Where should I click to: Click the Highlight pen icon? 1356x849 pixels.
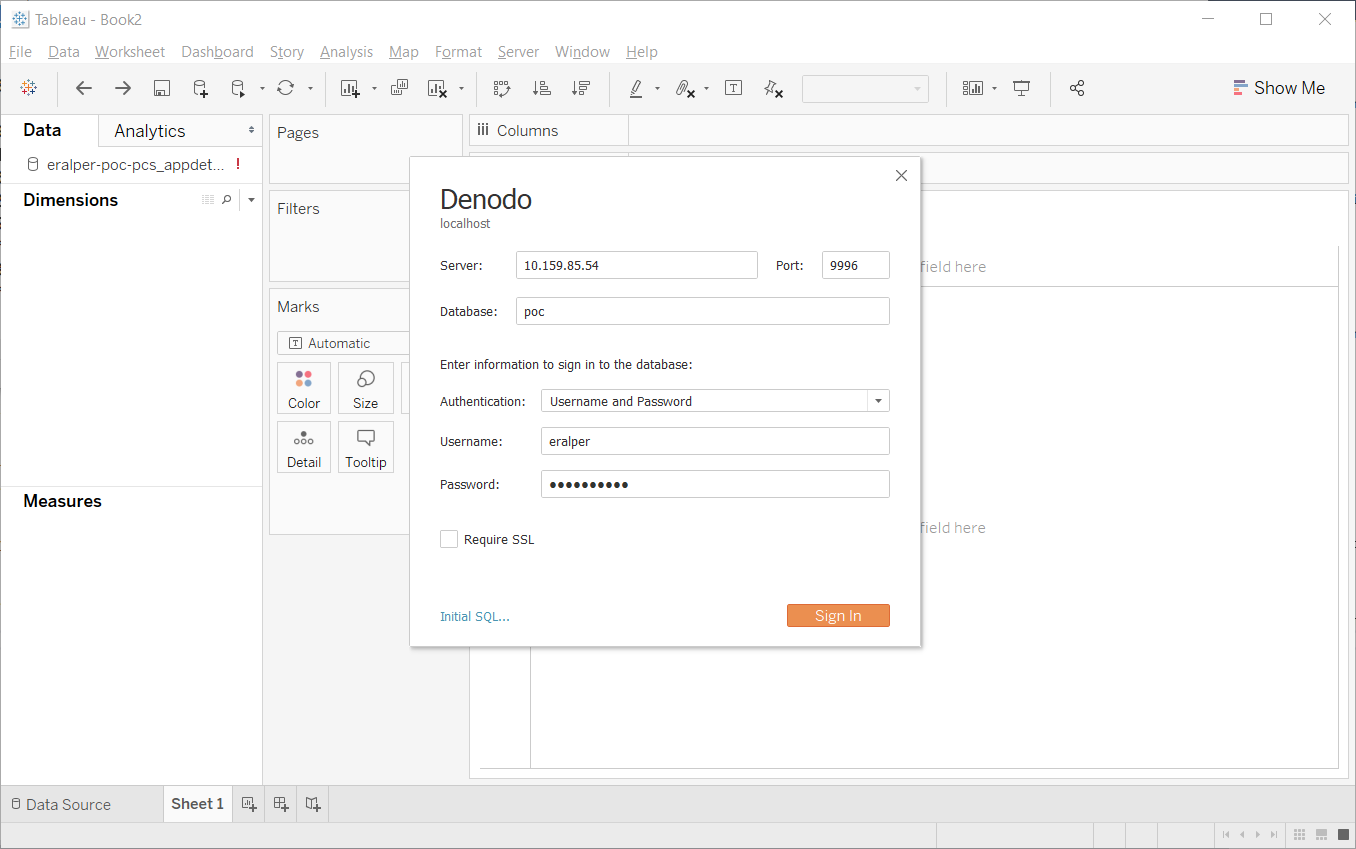[636, 88]
